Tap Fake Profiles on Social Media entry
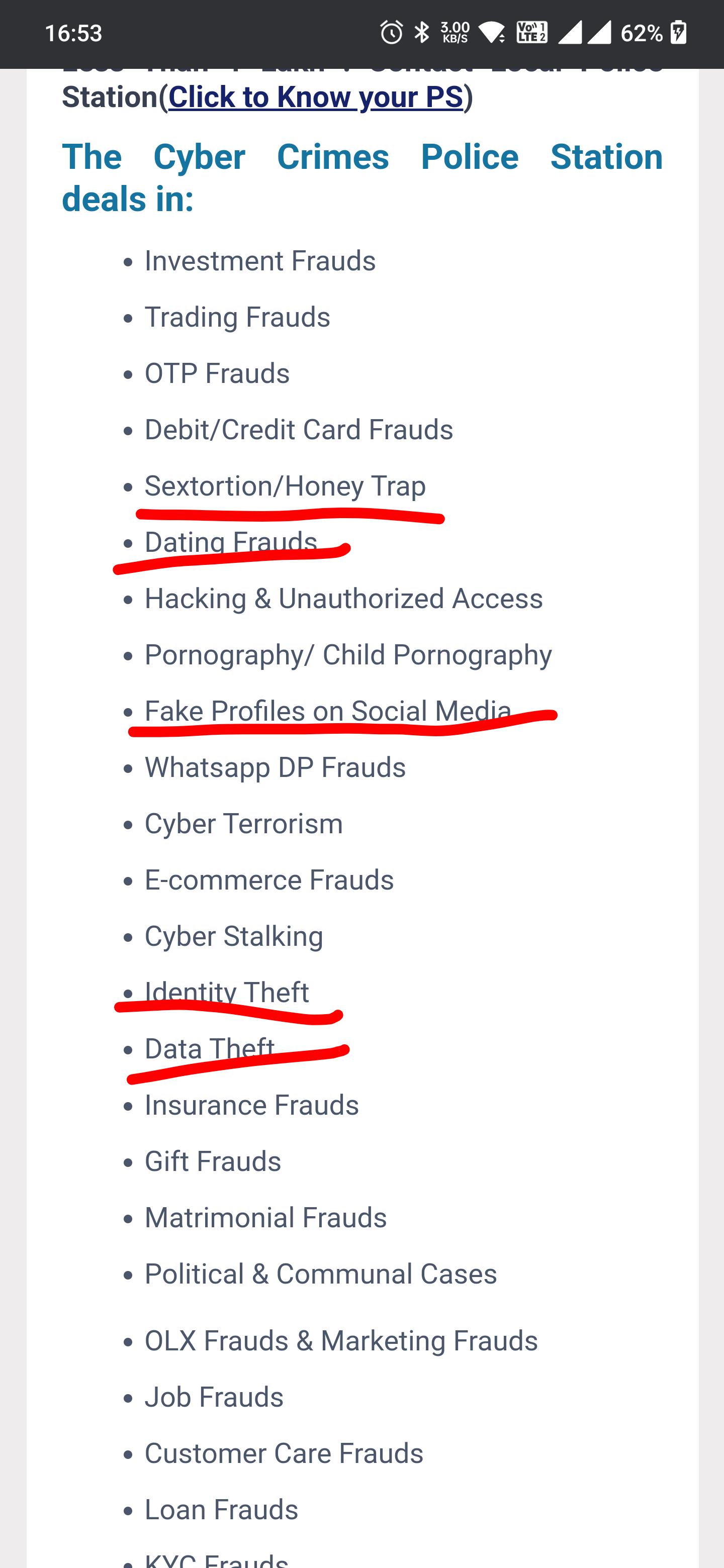Screen dimensions: 724x1568 click(x=328, y=710)
